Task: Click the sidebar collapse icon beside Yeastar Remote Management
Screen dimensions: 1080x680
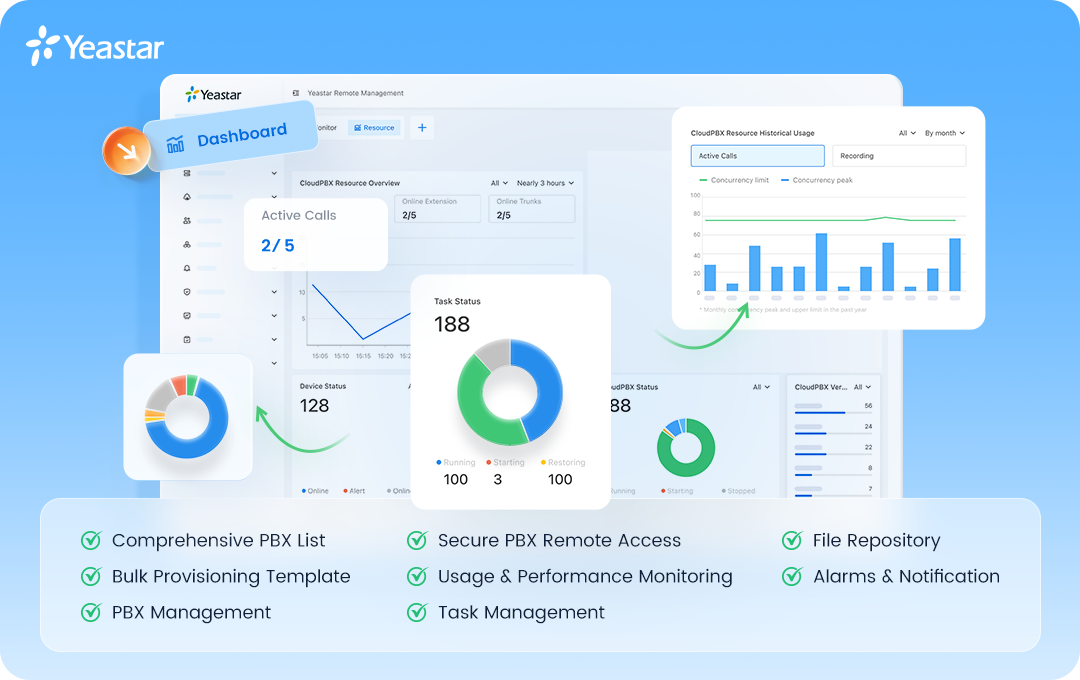Action: [295, 93]
